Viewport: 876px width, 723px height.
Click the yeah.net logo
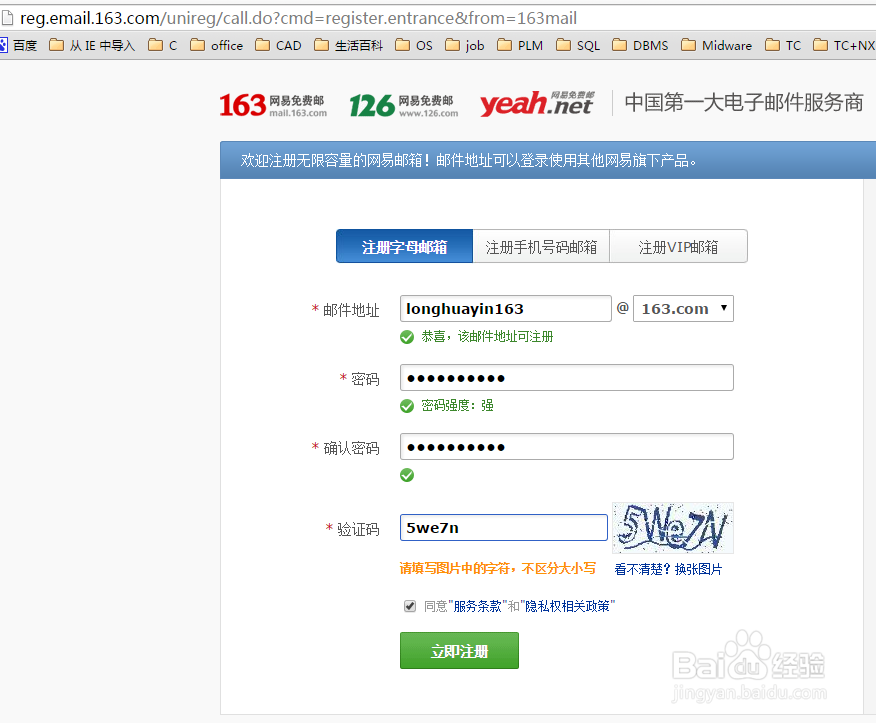tap(536, 103)
